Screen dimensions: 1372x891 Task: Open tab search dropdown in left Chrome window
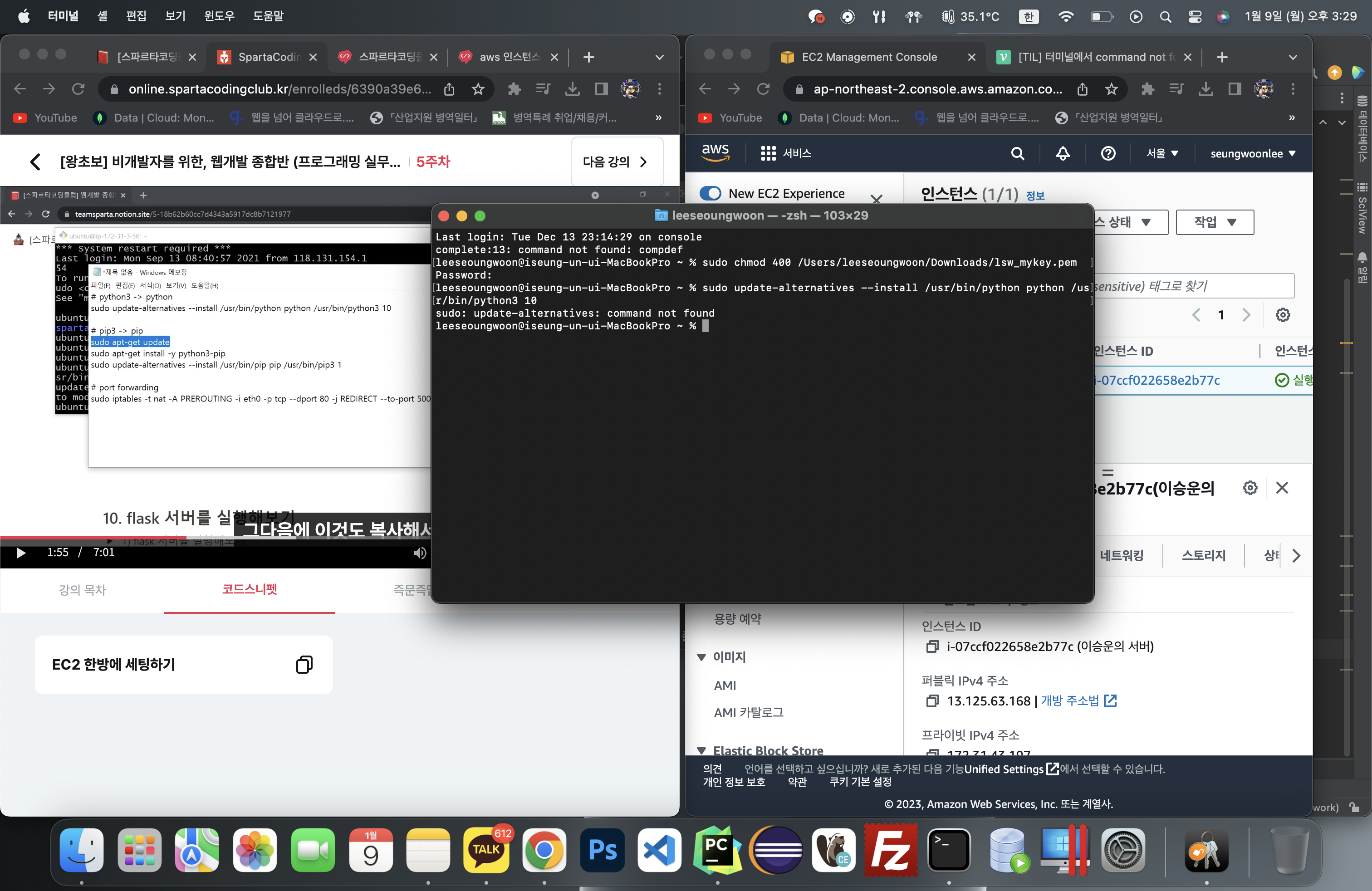coord(660,57)
